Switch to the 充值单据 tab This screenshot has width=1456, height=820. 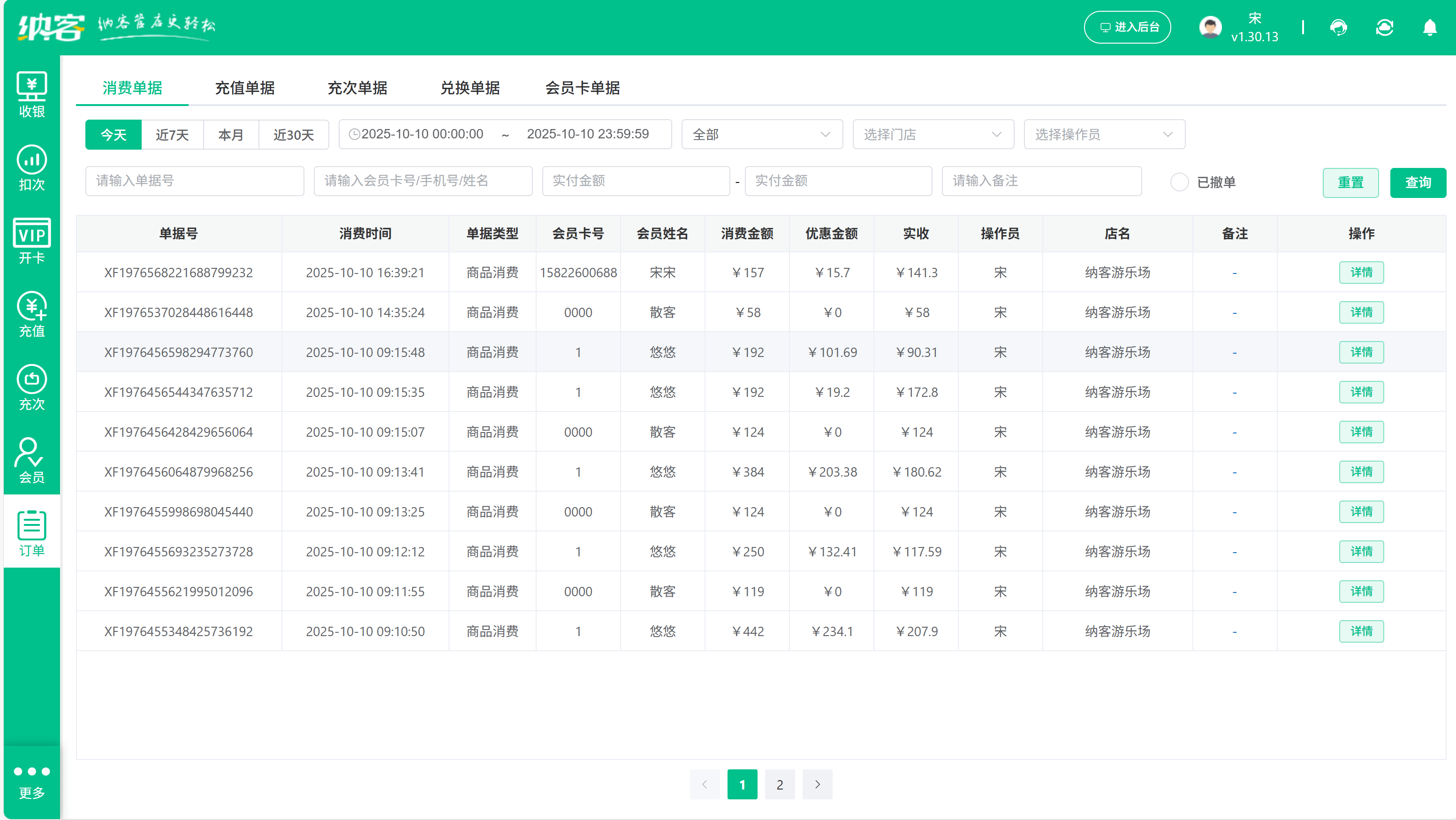pyautogui.click(x=245, y=88)
